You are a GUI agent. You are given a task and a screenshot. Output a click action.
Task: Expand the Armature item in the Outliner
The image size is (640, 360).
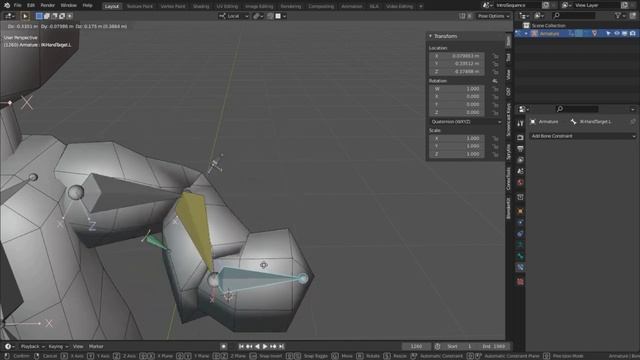click(x=526, y=33)
